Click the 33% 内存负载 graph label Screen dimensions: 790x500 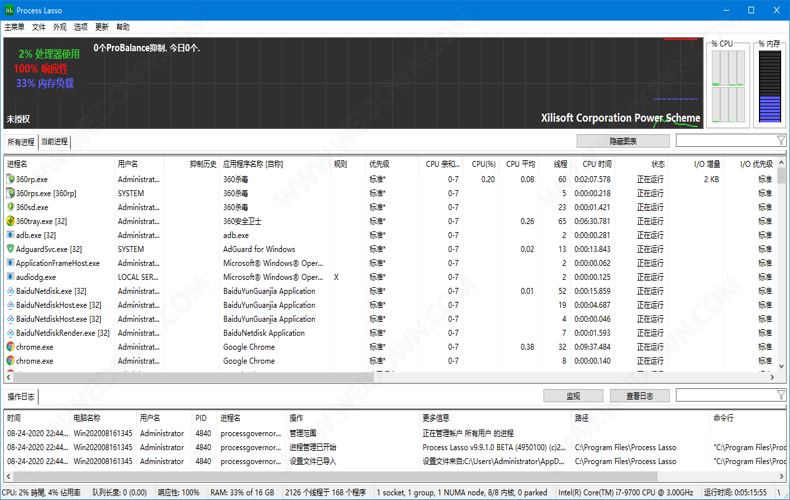[45, 83]
